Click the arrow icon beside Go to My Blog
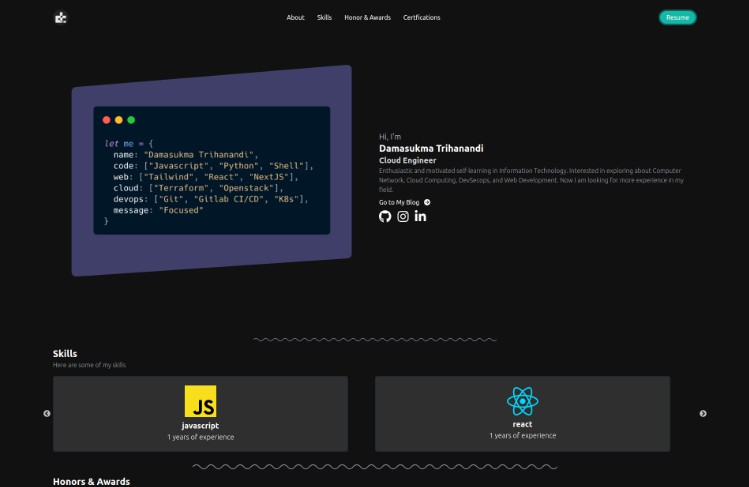The height and width of the screenshot is (487, 749). tap(427, 202)
